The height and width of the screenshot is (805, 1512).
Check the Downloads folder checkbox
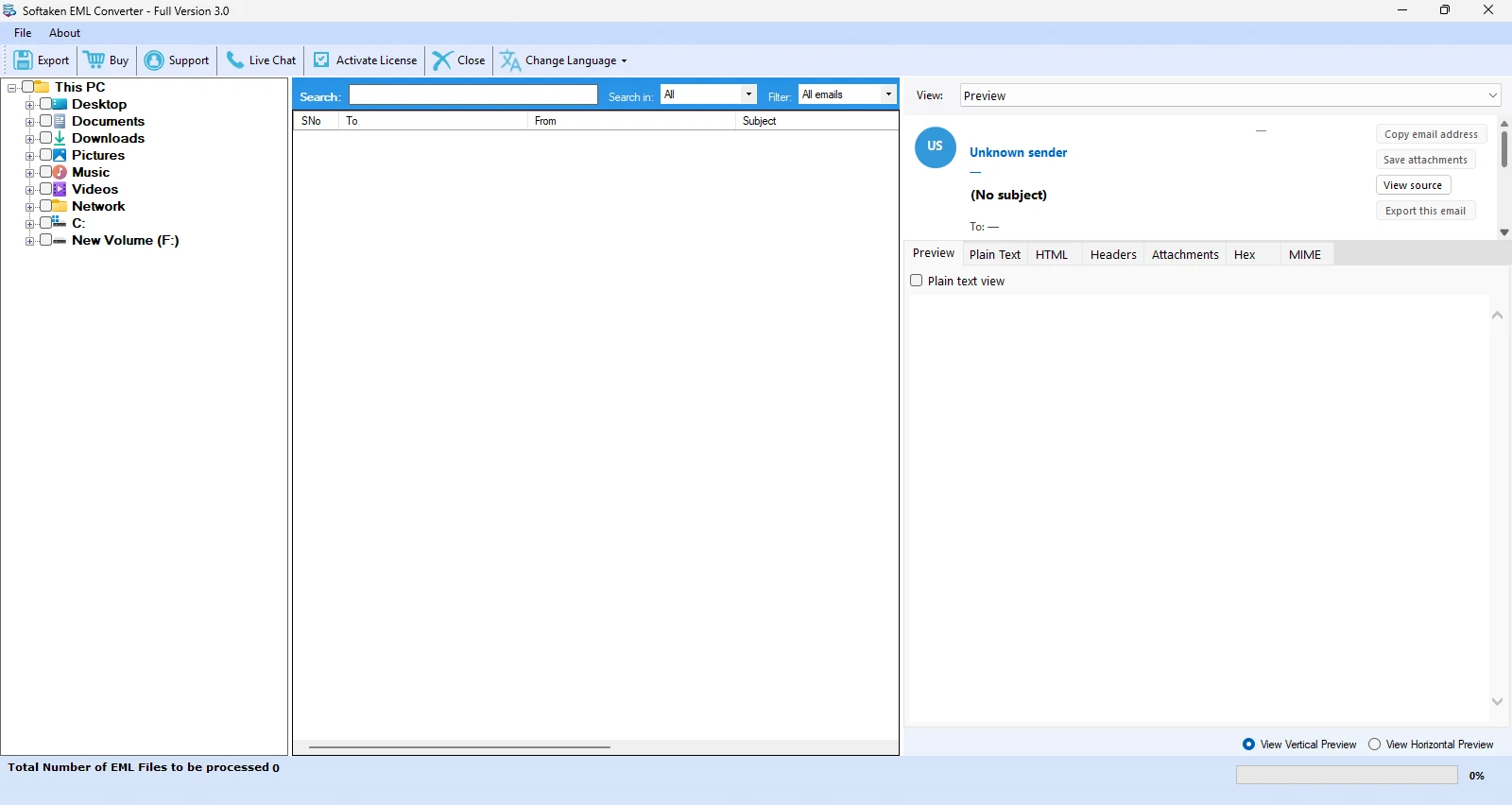45,138
